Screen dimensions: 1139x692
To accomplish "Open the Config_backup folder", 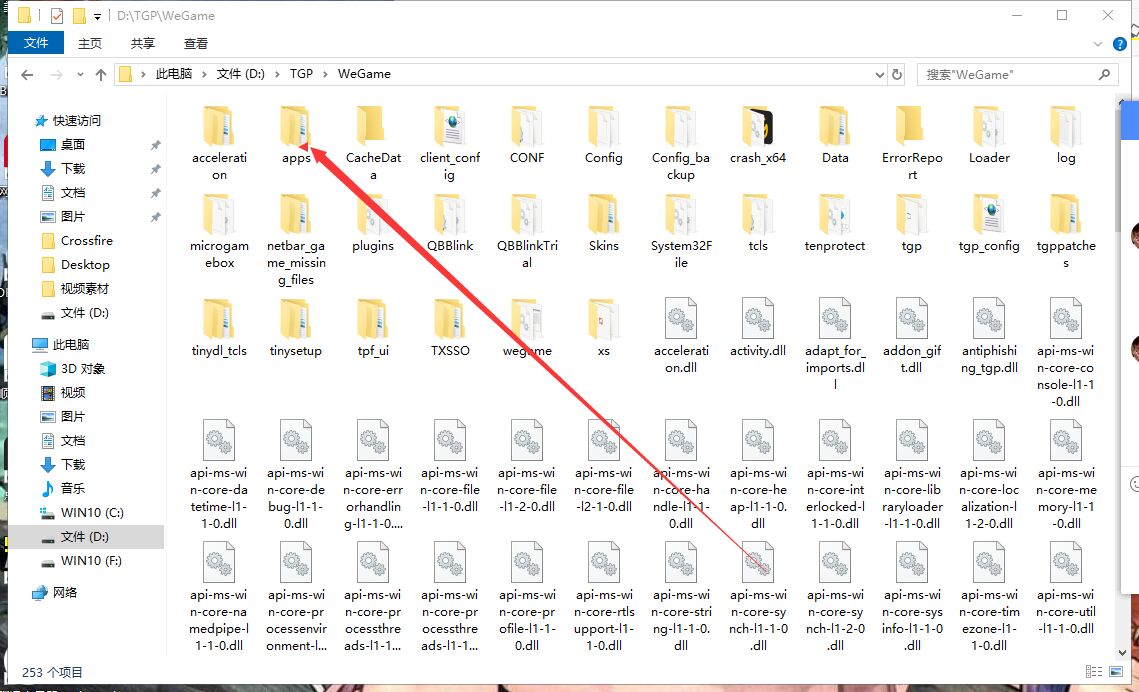I will point(681,144).
